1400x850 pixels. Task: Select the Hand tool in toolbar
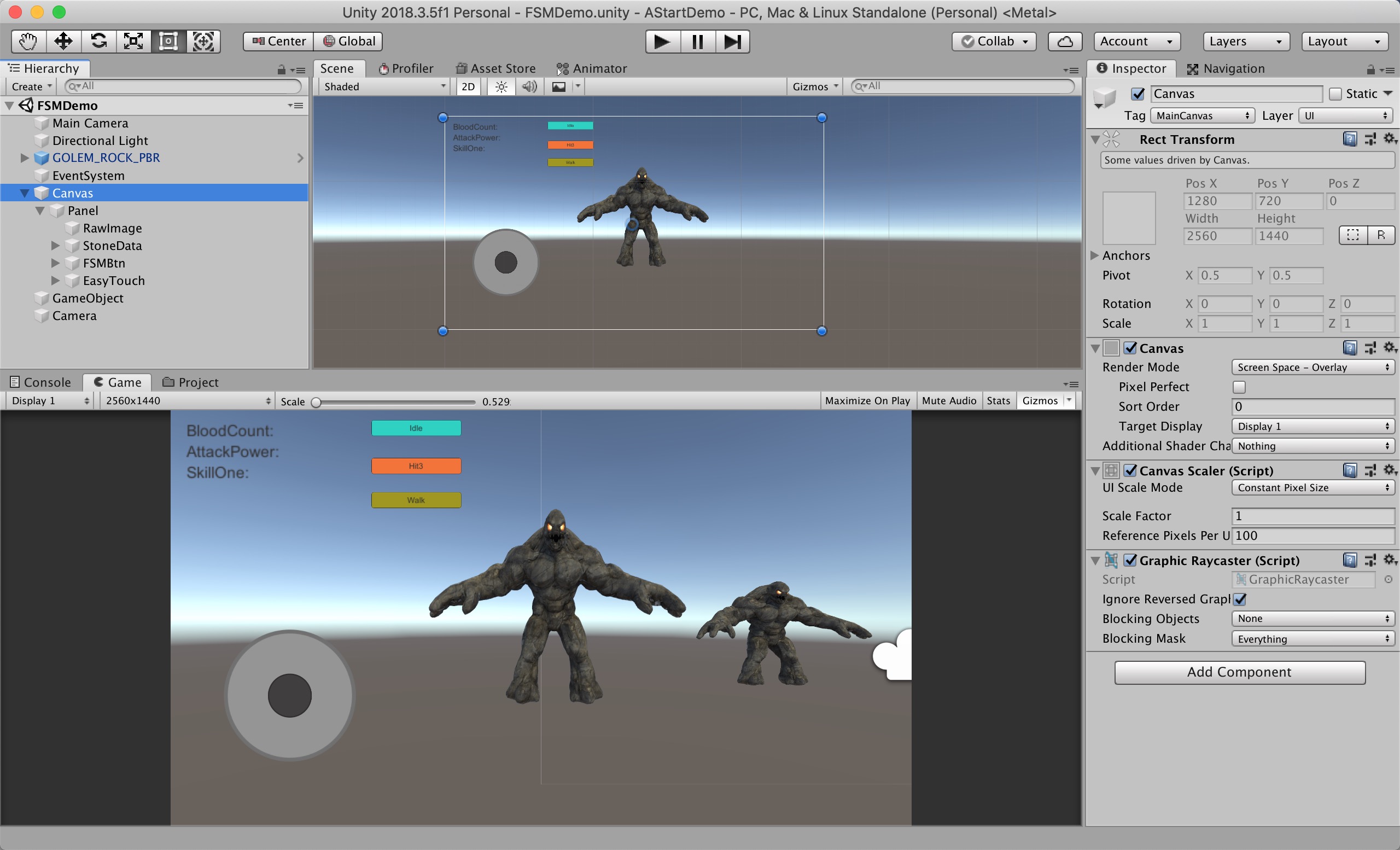click(28, 41)
